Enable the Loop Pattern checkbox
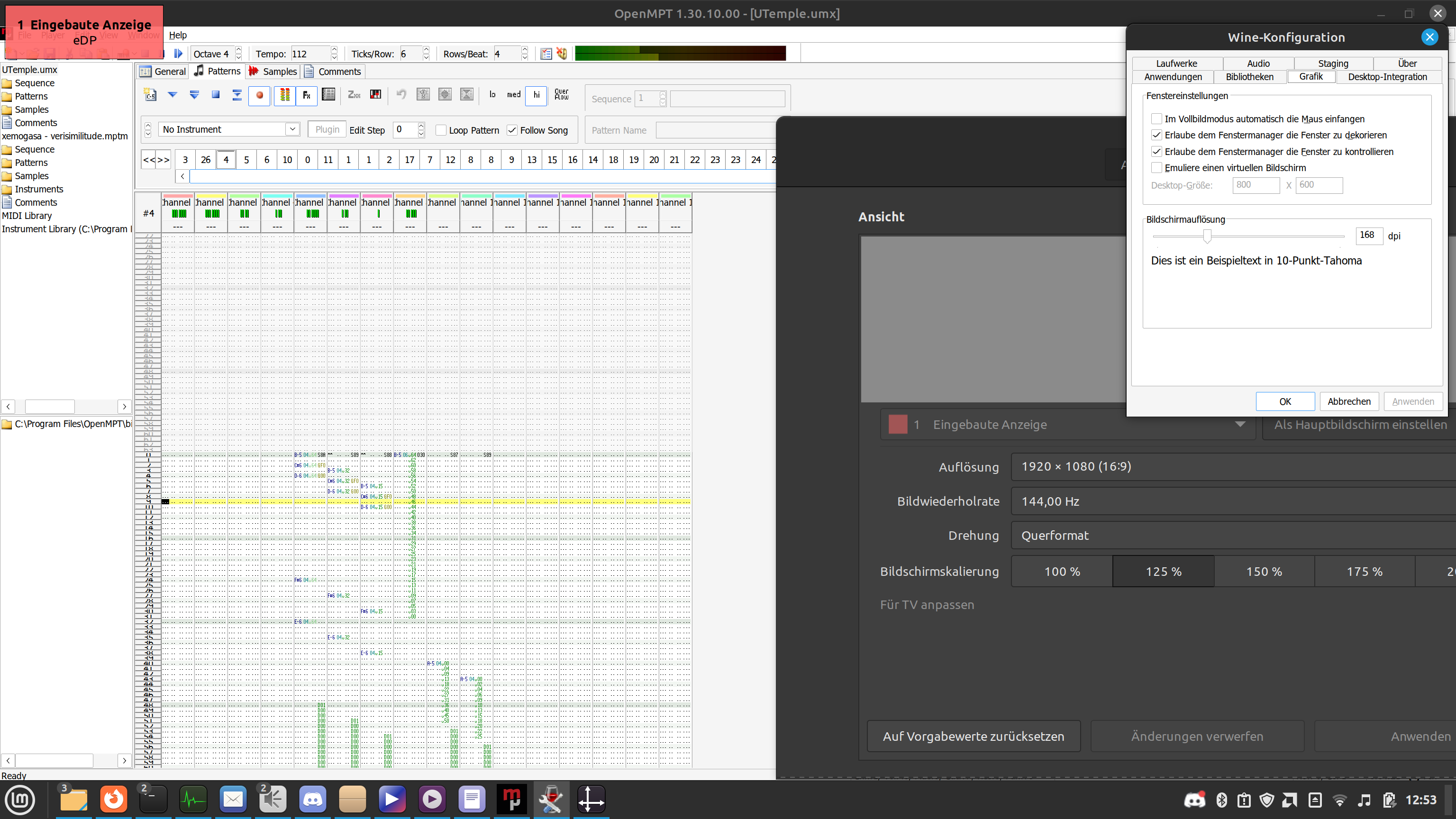The height and width of the screenshot is (819, 1456). tap(441, 130)
